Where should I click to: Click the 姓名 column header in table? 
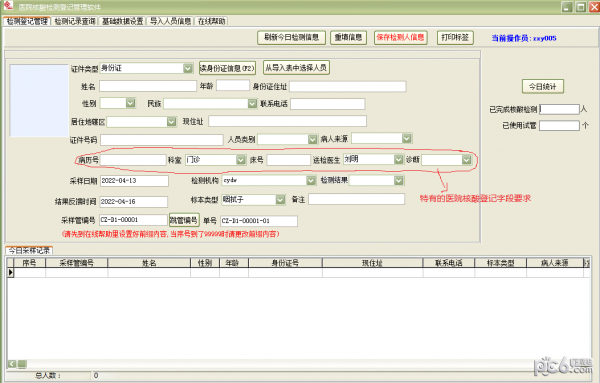click(x=149, y=263)
